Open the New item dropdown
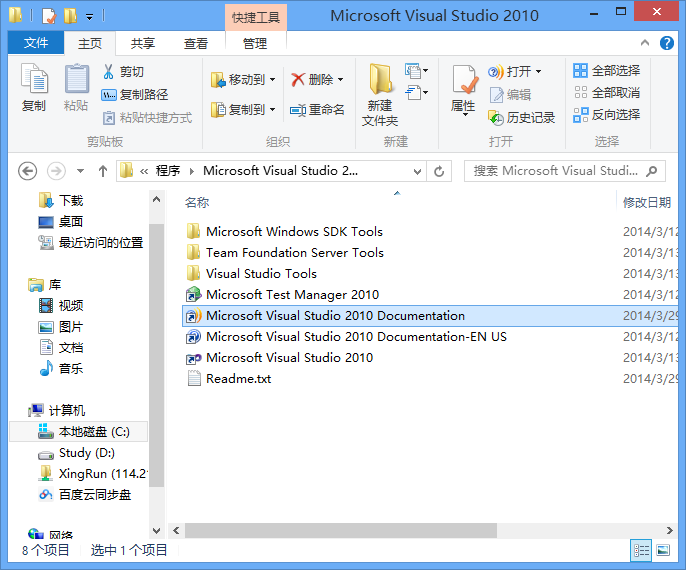686x570 pixels. 416,70
